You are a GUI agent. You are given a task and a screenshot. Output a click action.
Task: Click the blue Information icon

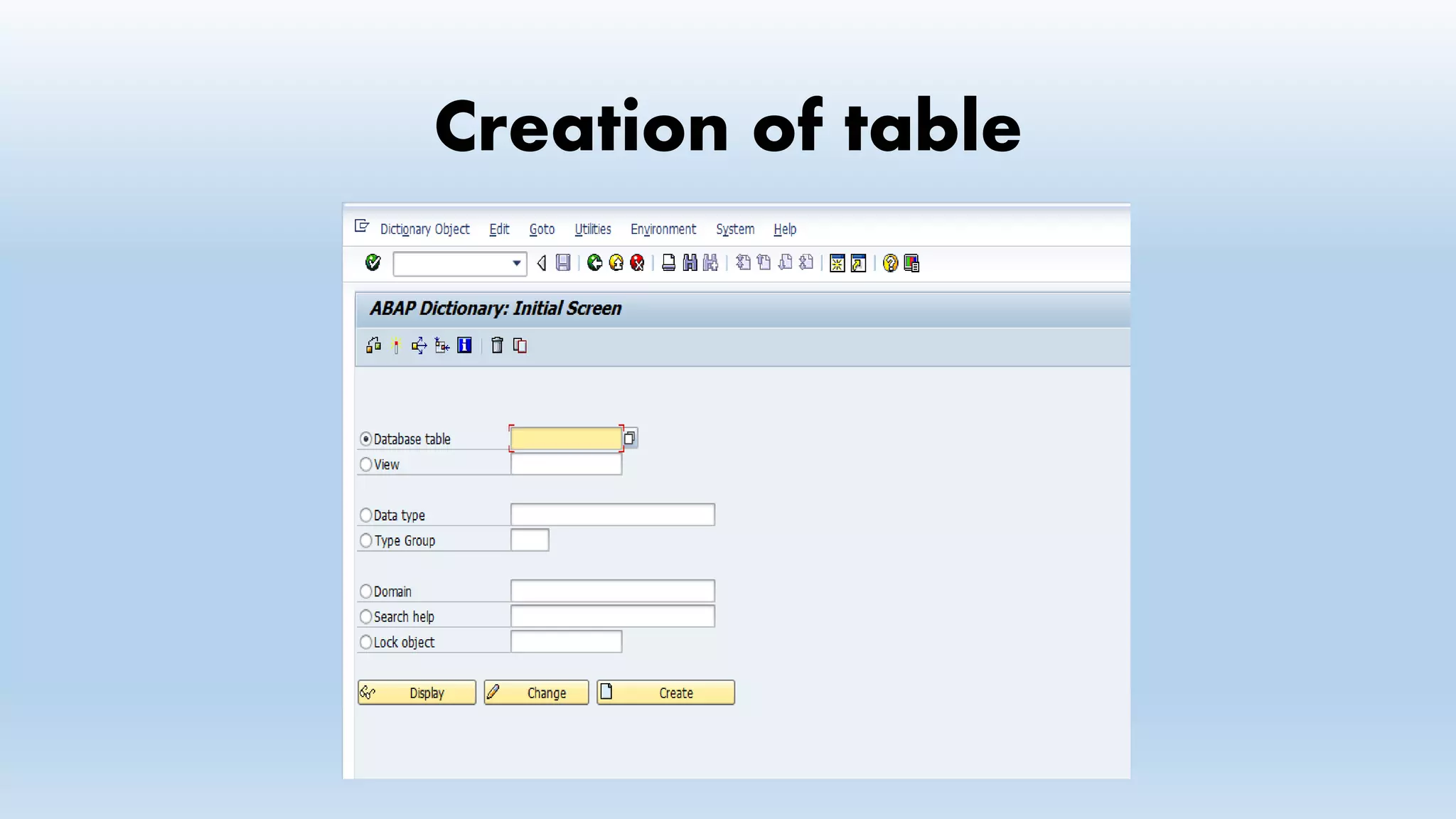(464, 346)
